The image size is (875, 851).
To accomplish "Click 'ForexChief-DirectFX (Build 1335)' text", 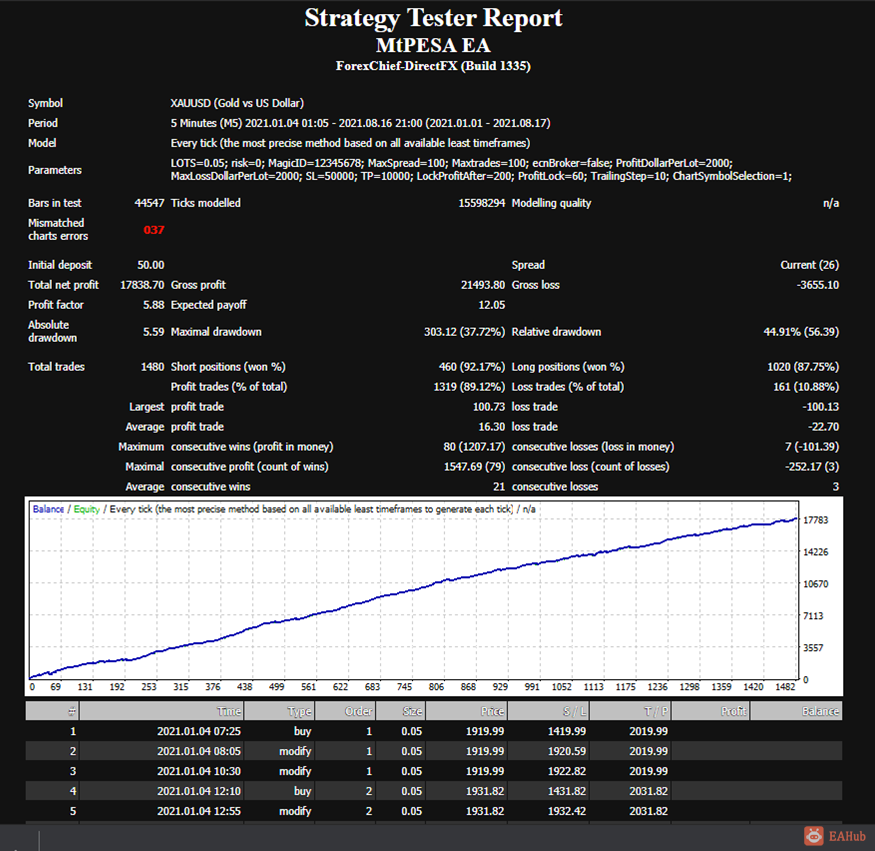I will 433,66.
